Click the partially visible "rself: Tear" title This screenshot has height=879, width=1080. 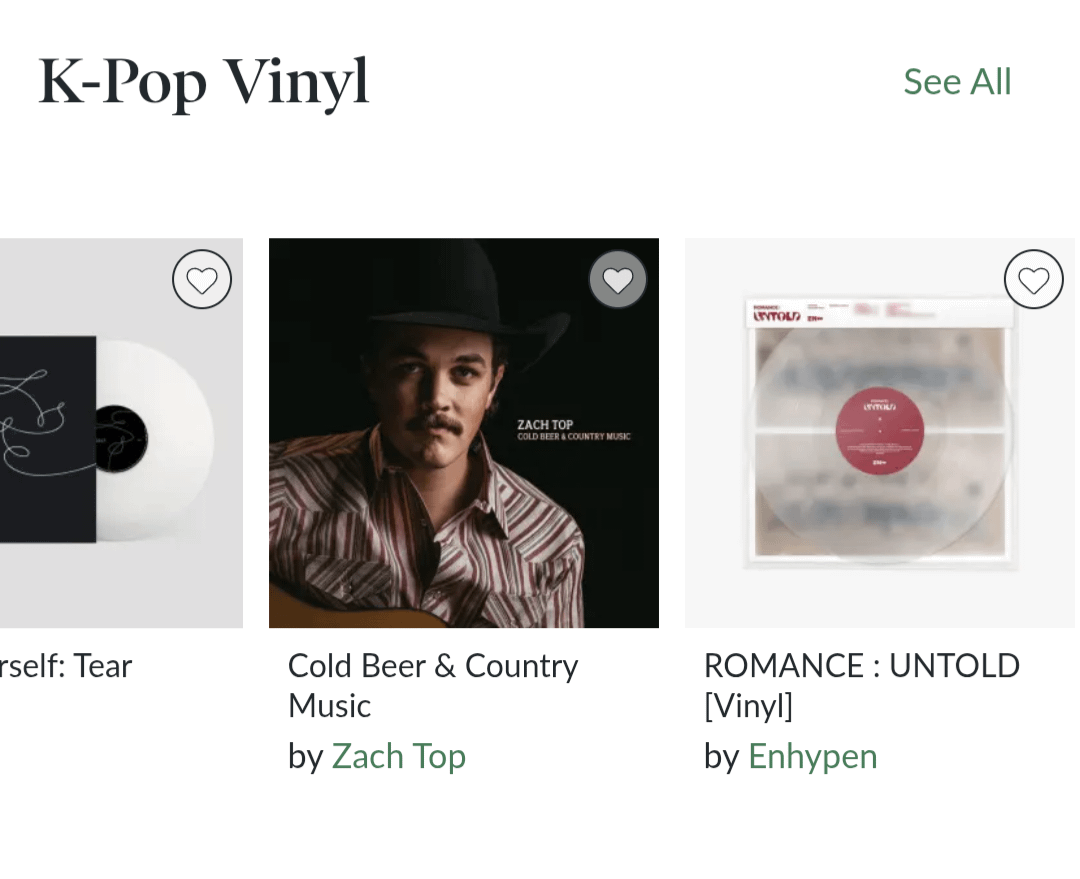coord(66,666)
